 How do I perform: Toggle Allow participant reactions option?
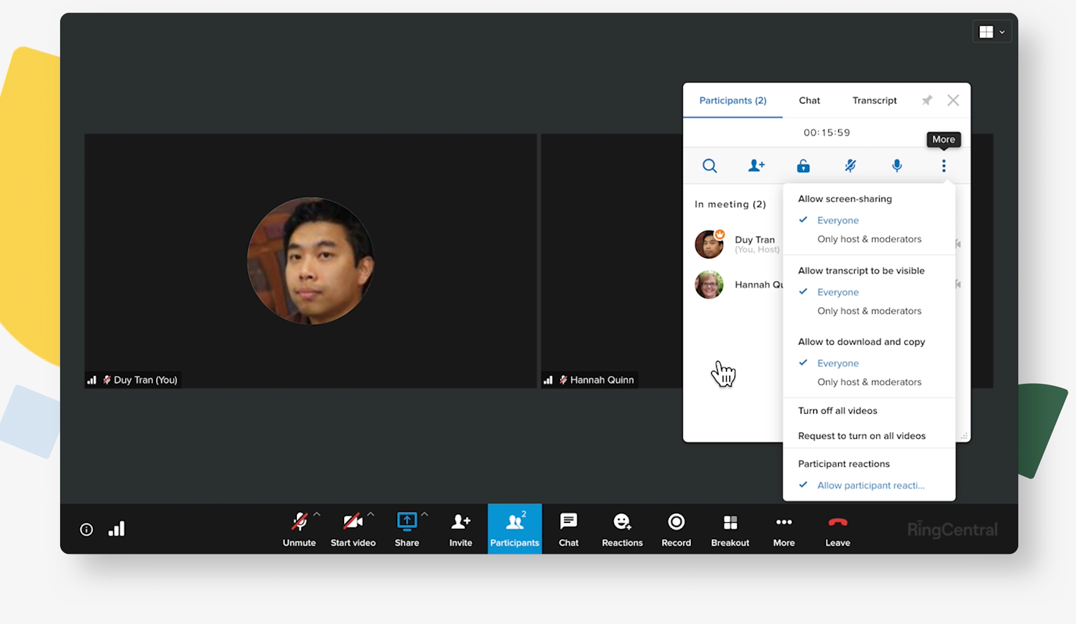[x=870, y=485]
